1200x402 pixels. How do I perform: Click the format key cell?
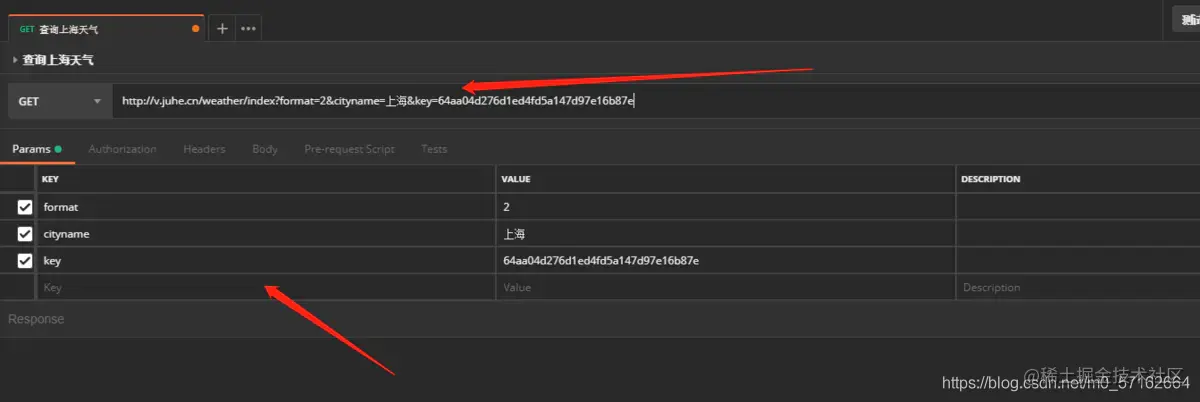click(266, 207)
